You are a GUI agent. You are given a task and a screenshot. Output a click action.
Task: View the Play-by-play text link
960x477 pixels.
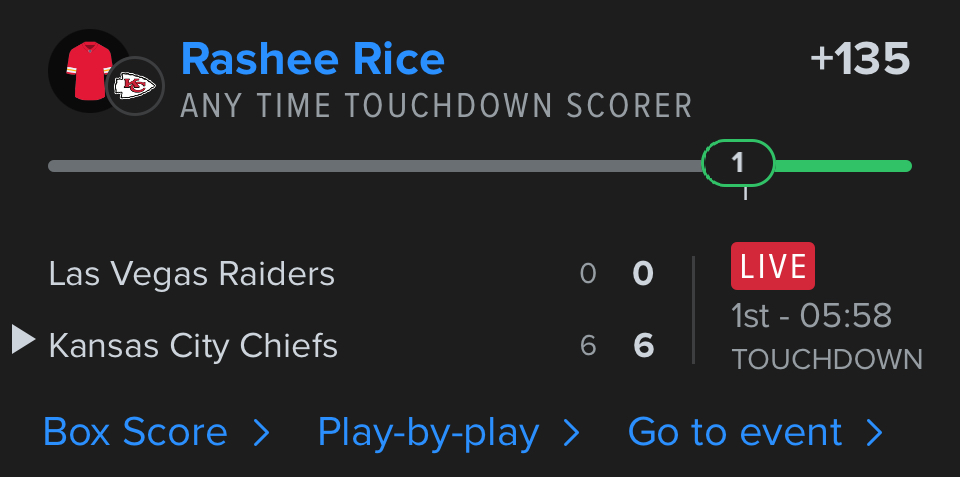(x=428, y=432)
